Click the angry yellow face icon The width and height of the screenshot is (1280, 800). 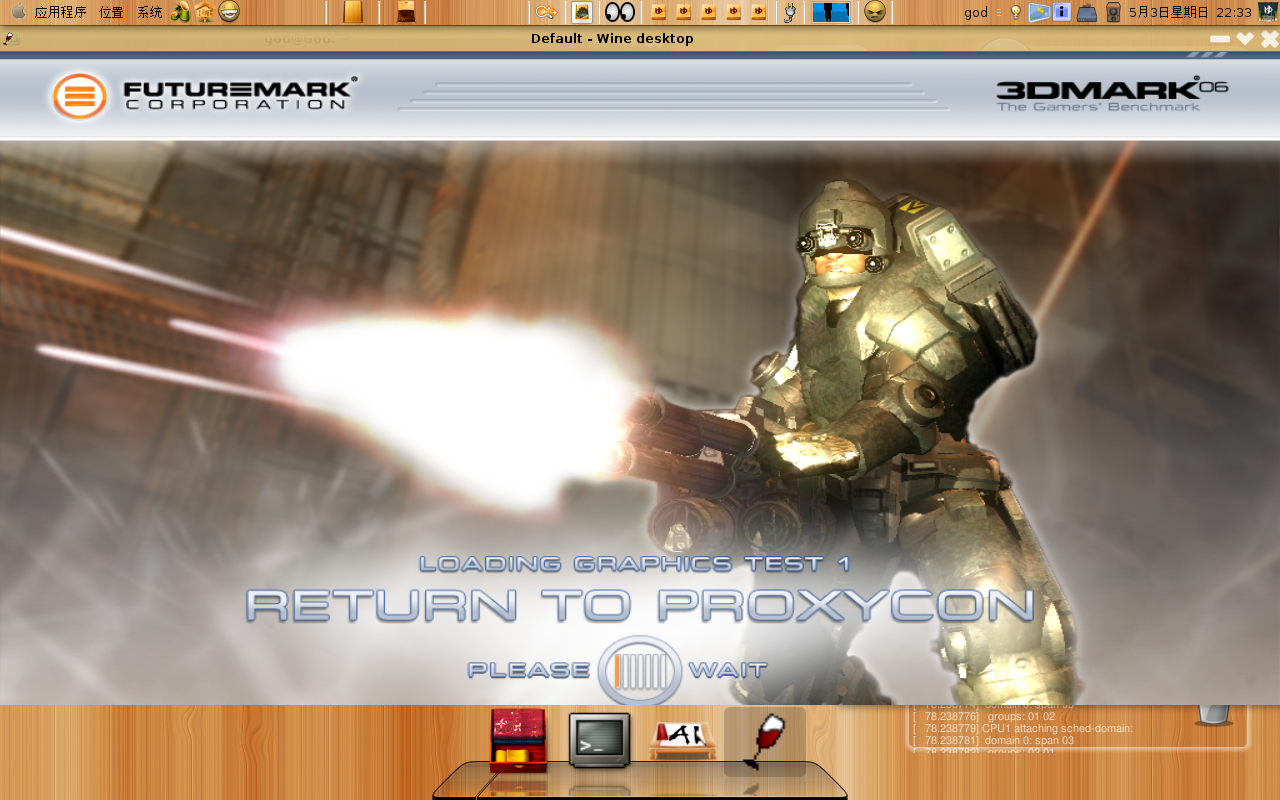click(x=875, y=12)
